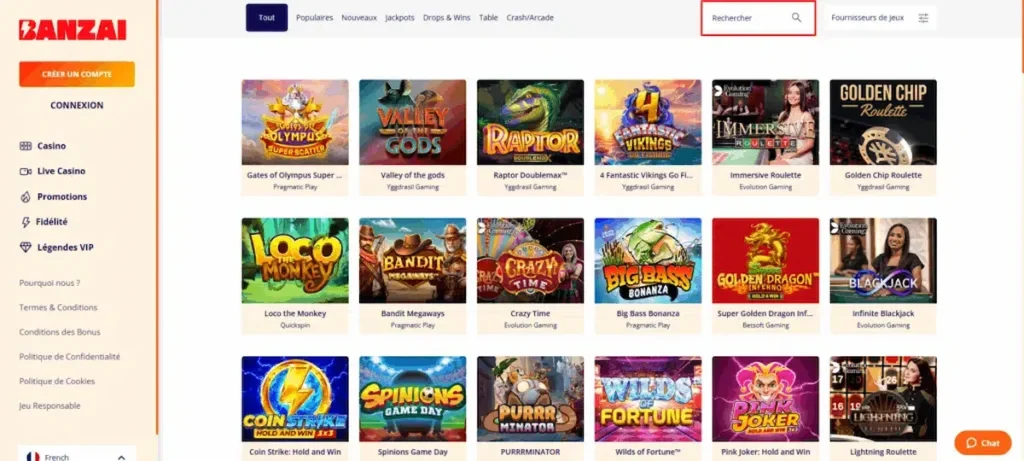The image size is (1024, 461).
Task: Click the Connexion link
Action: pos(77,105)
